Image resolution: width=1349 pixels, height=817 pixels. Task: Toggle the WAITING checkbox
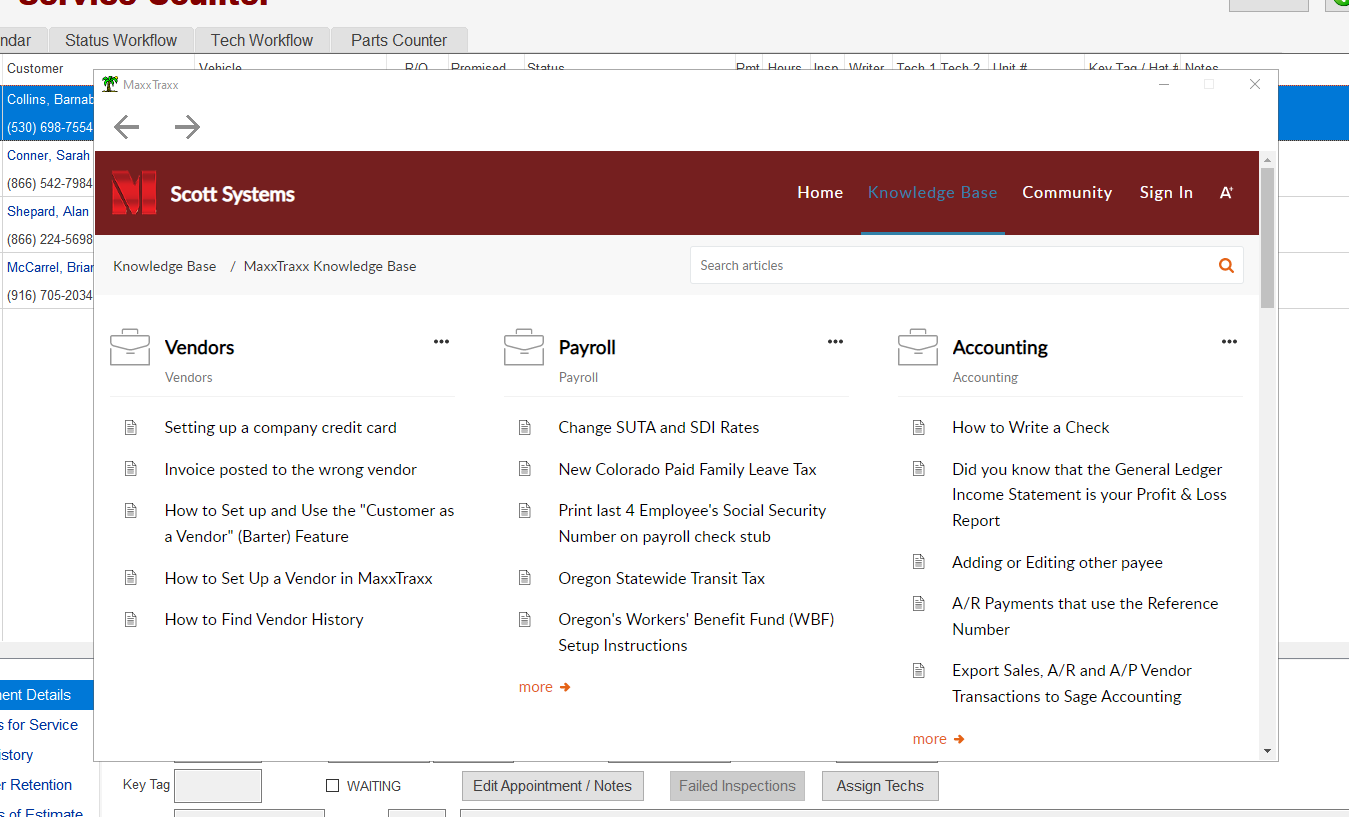[x=332, y=786]
